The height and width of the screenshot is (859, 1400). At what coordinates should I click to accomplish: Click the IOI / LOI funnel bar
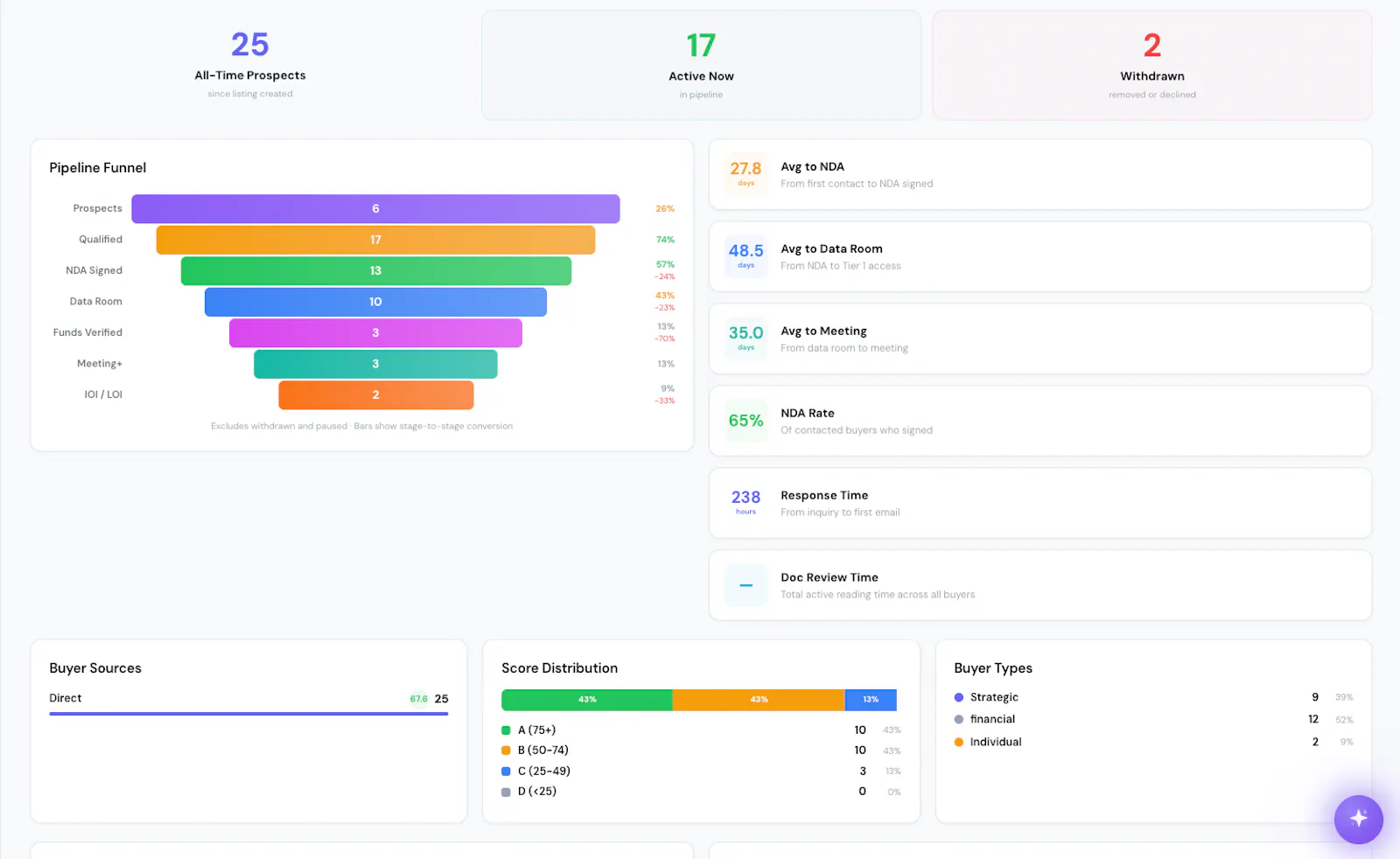pos(375,395)
